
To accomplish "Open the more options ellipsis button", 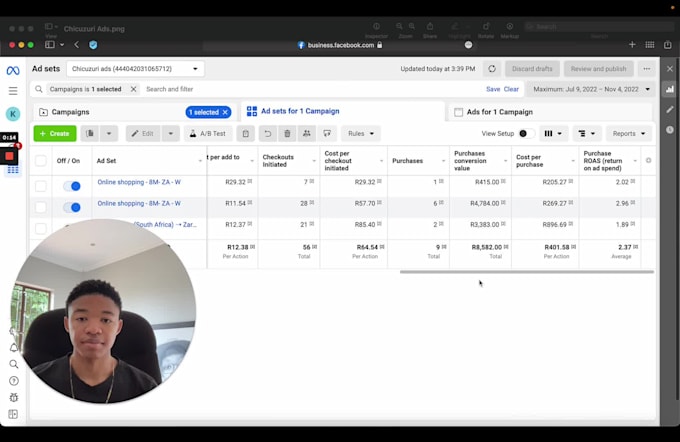I will (x=647, y=69).
